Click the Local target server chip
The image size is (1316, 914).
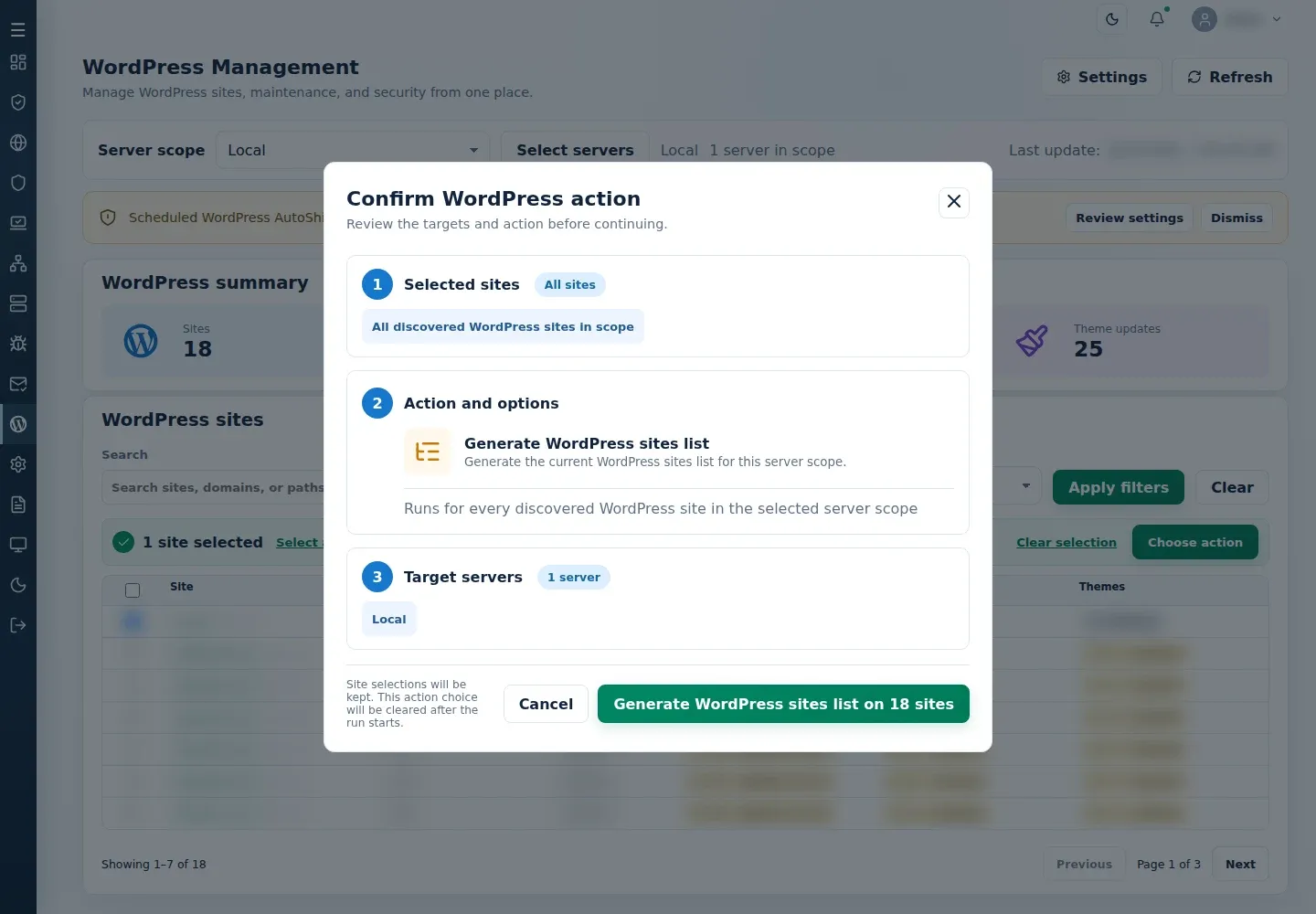coord(389,619)
